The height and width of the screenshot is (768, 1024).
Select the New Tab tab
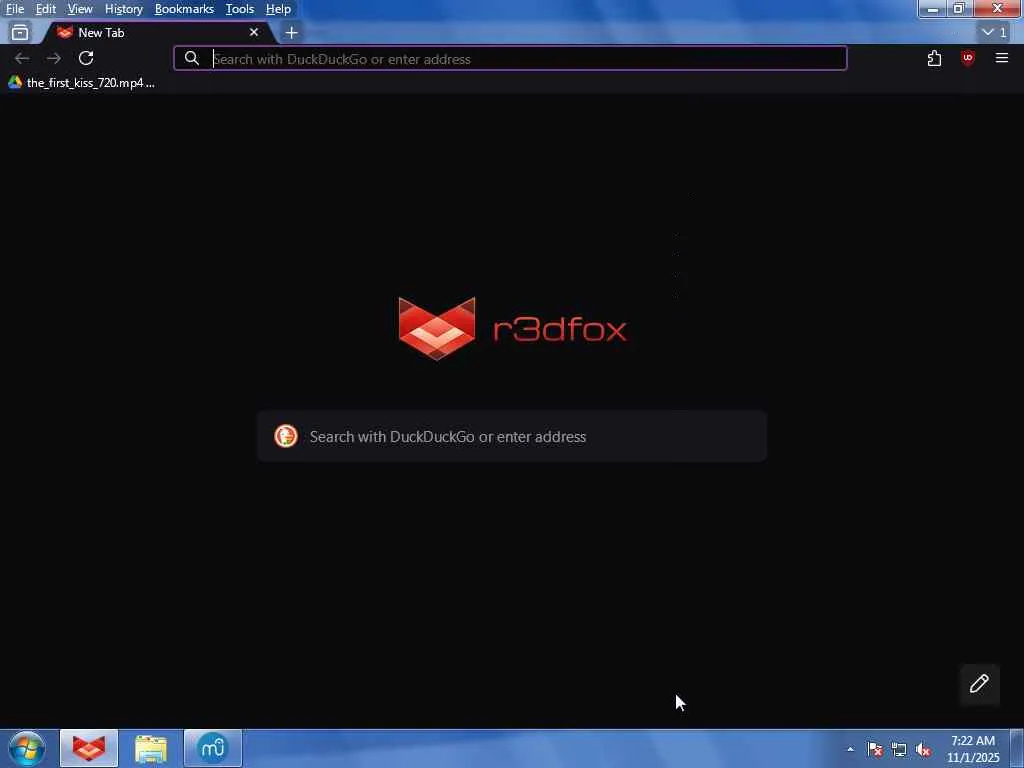(157, 32)
